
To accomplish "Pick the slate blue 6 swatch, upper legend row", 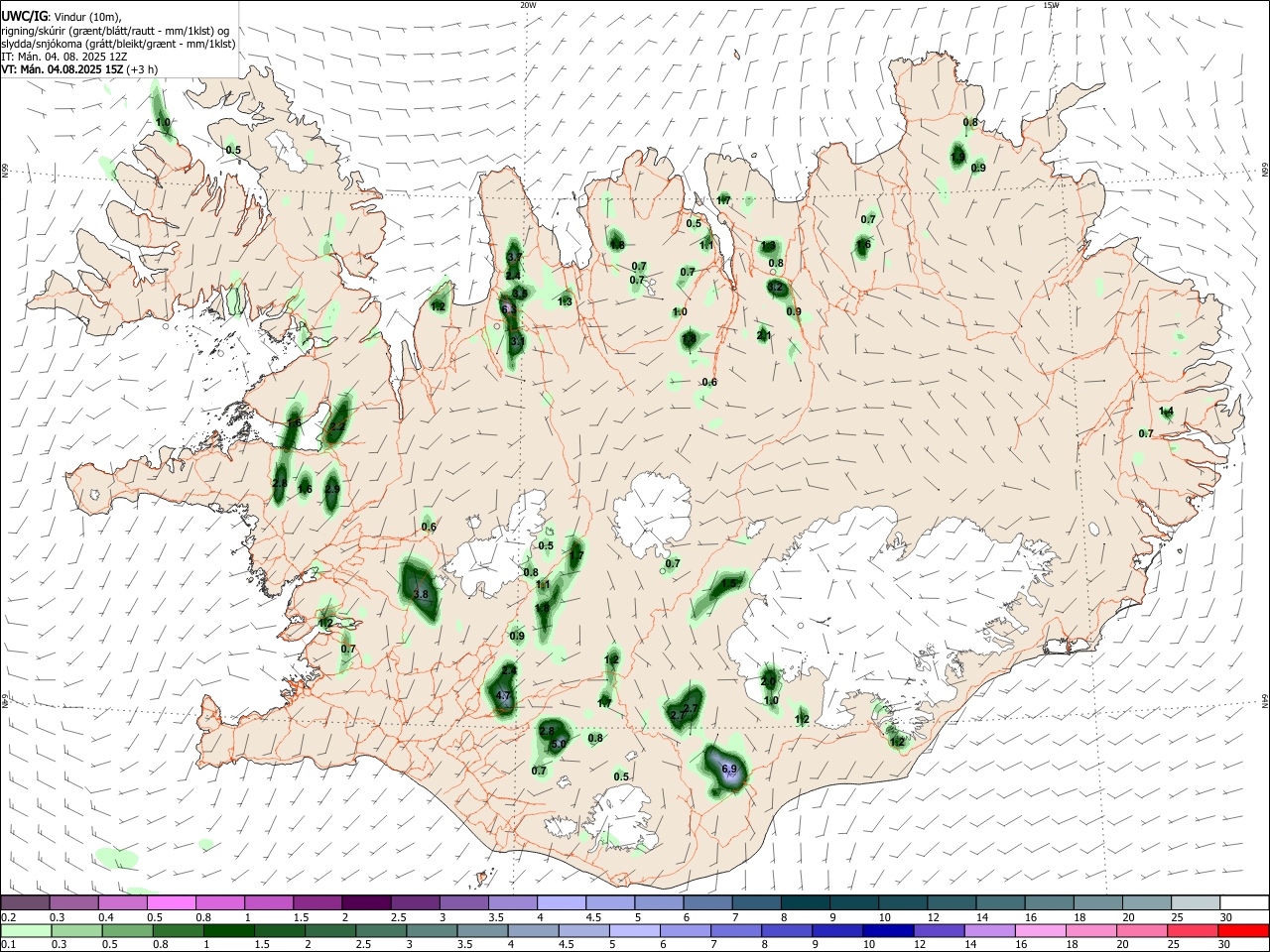I will pyautogui.click(x=708, y=902).
